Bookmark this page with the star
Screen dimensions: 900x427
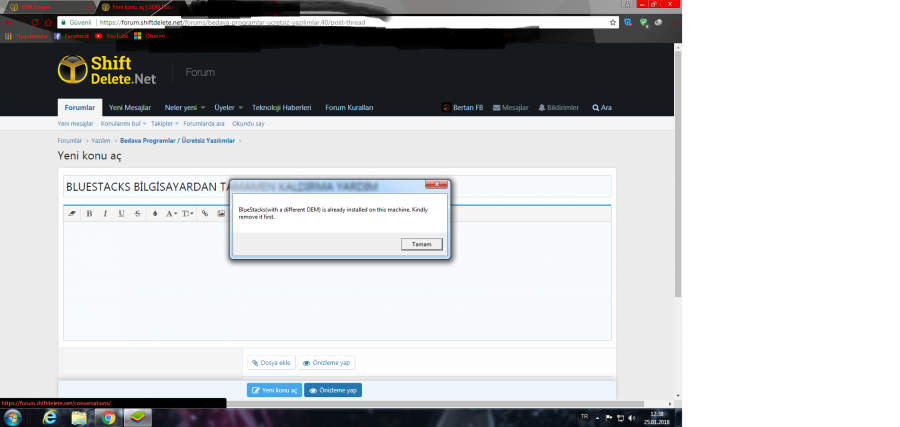coord(612,22)
